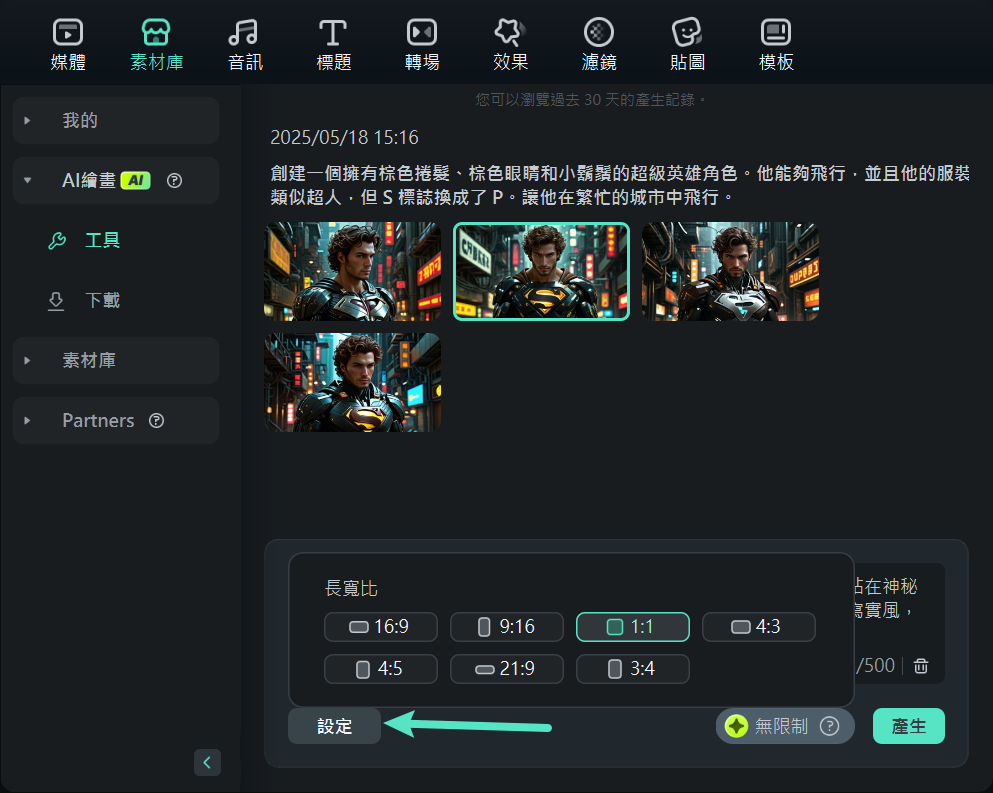Expand the 素材庫 sidebar section

click(116, 360)
